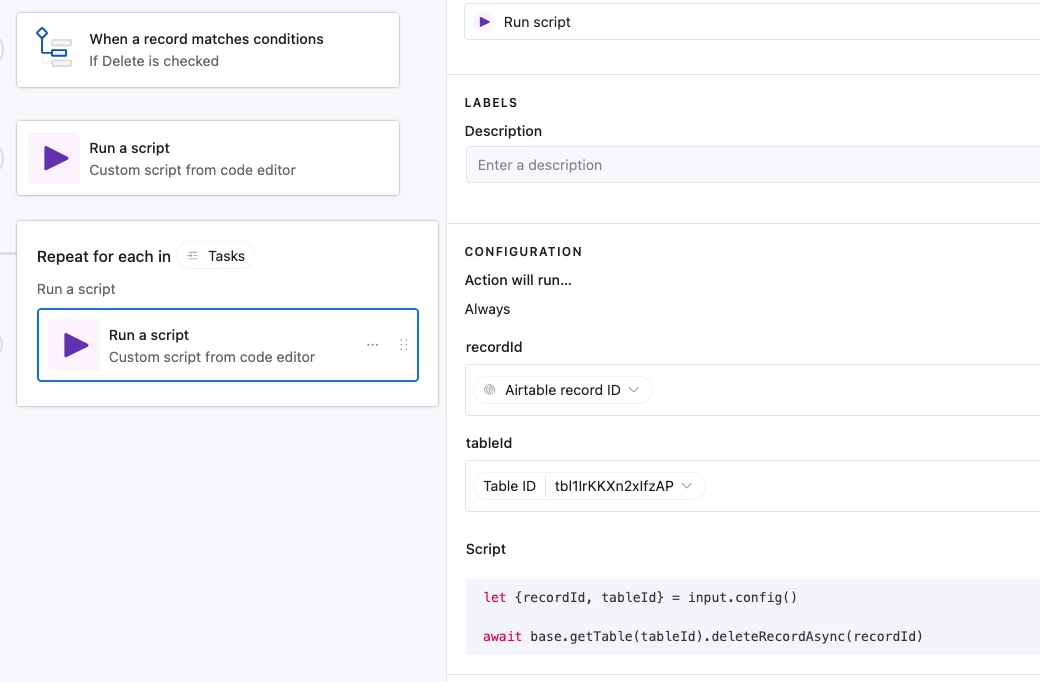1040x682 pixels.
Task: Click the deleteRecordAsync line in Script editor
Action: pyautogui.click(x=702, y=636)
